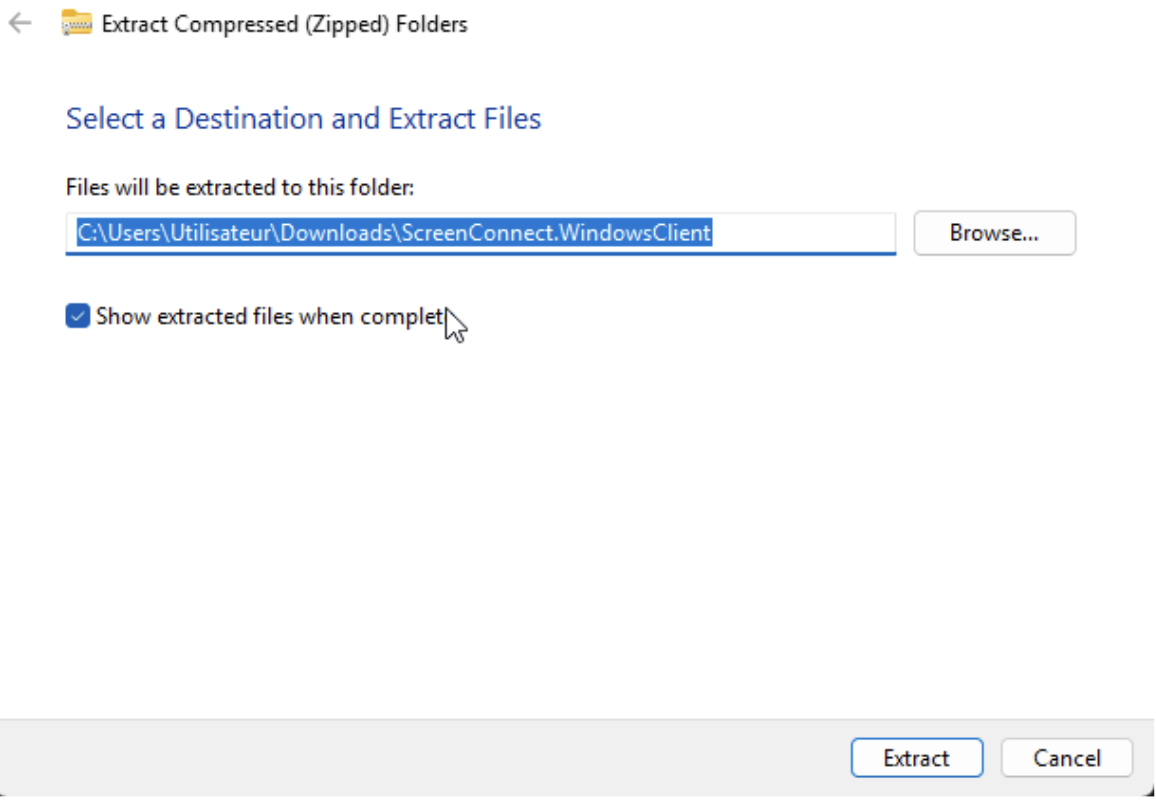Disable showing extracted files after extraction

[77, 316]
